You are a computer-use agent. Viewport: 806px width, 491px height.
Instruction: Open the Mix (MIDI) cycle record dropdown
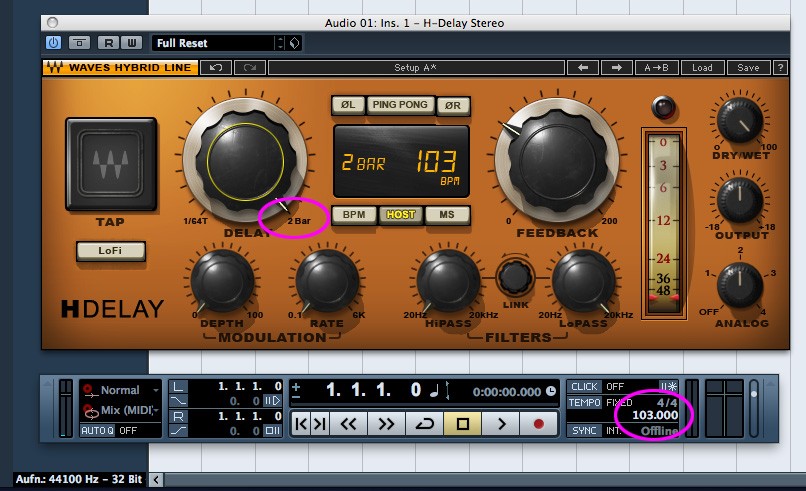click(121, 410)
